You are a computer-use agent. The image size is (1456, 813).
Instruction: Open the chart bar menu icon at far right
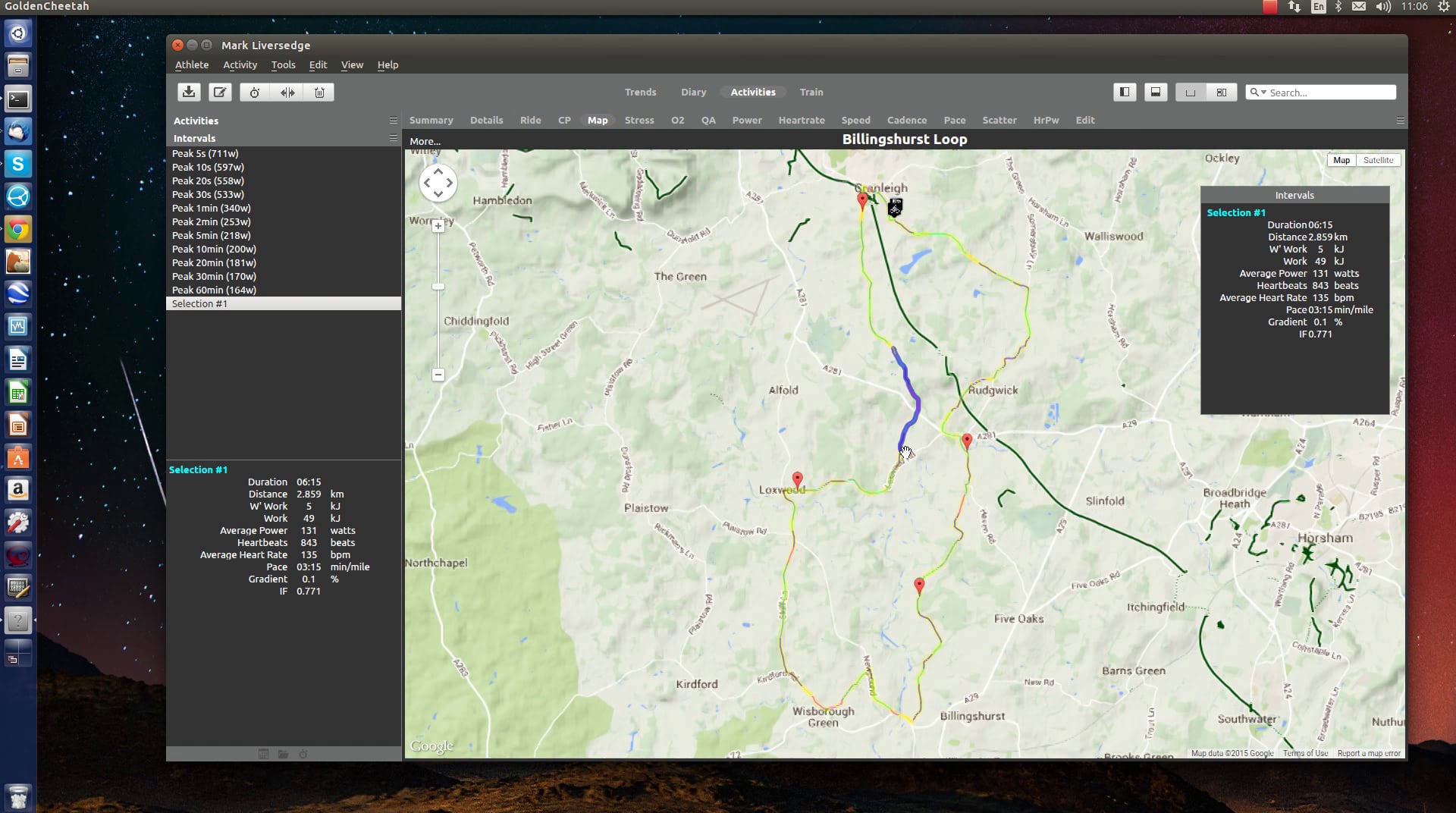pos(1400,120)
